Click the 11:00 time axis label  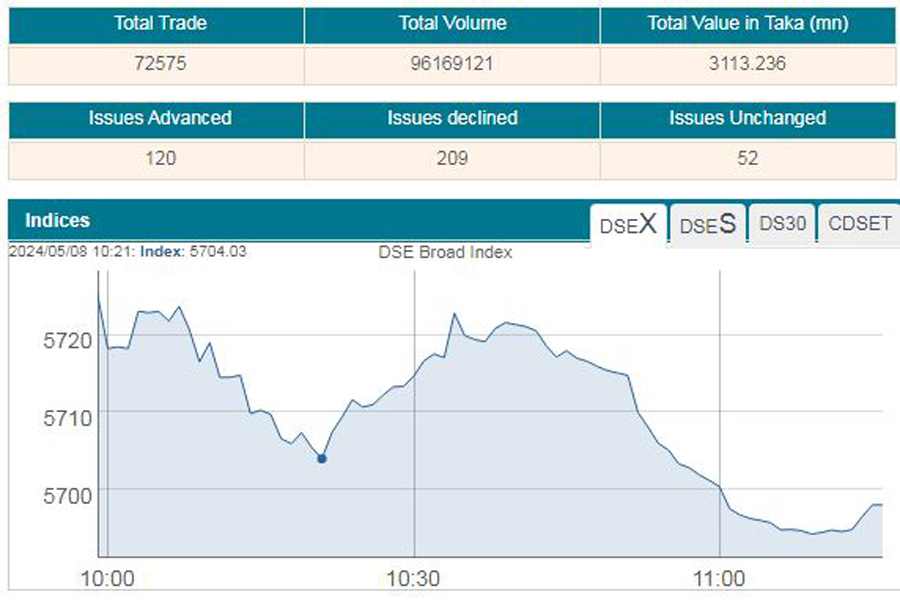coord(720,579)
